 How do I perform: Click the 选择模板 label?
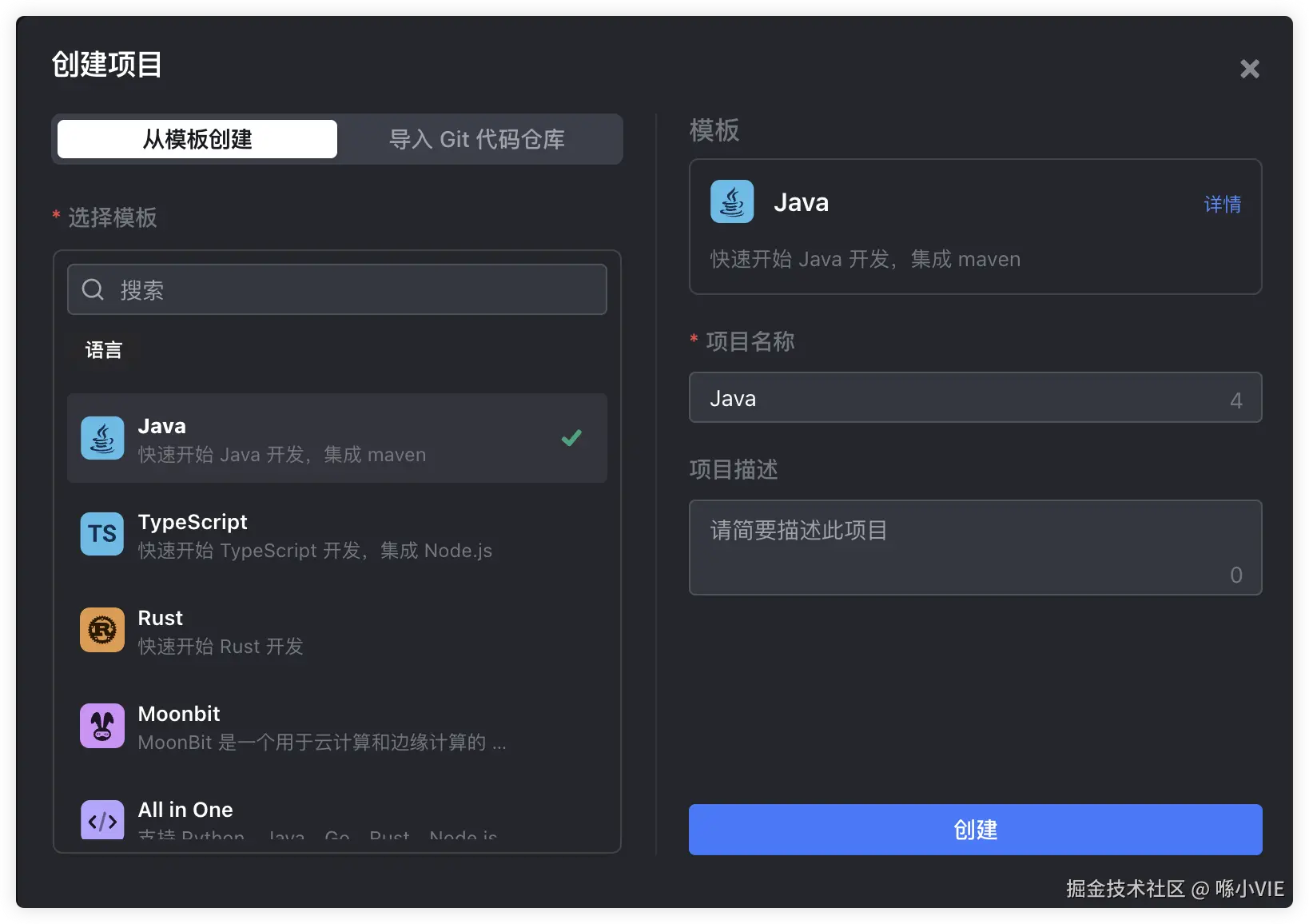tap(113, 217)
